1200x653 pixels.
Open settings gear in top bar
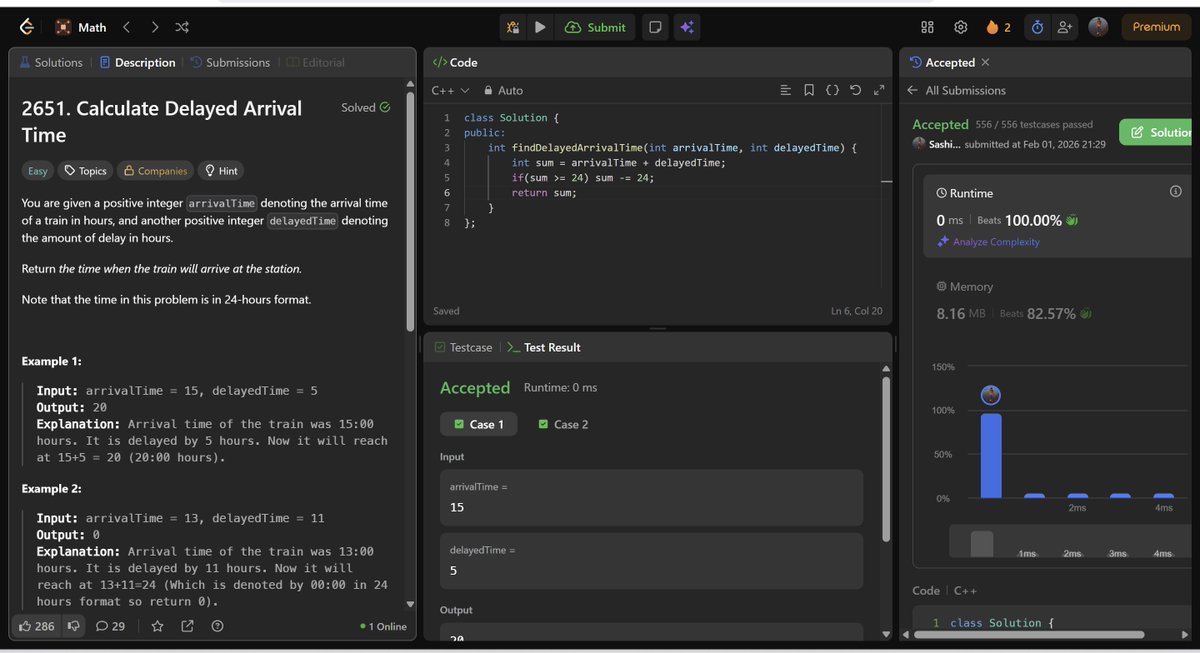960,27
